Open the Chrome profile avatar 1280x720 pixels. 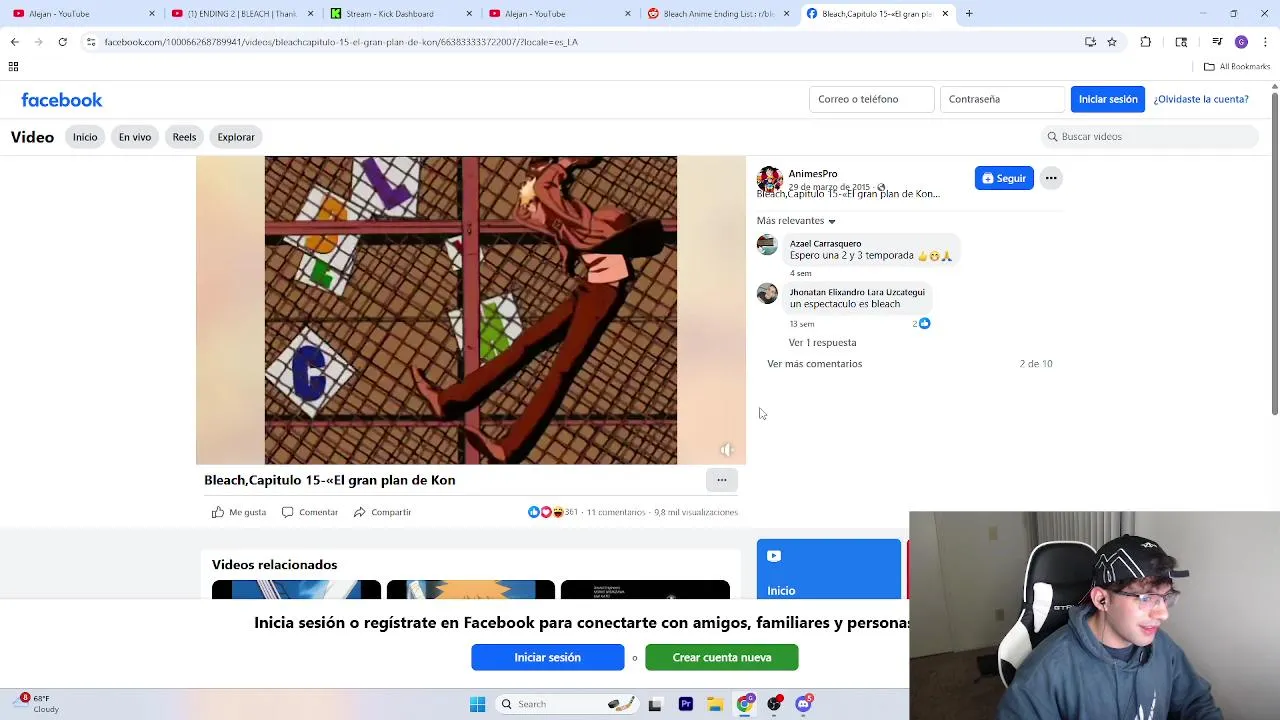[x=1241, y=42]
